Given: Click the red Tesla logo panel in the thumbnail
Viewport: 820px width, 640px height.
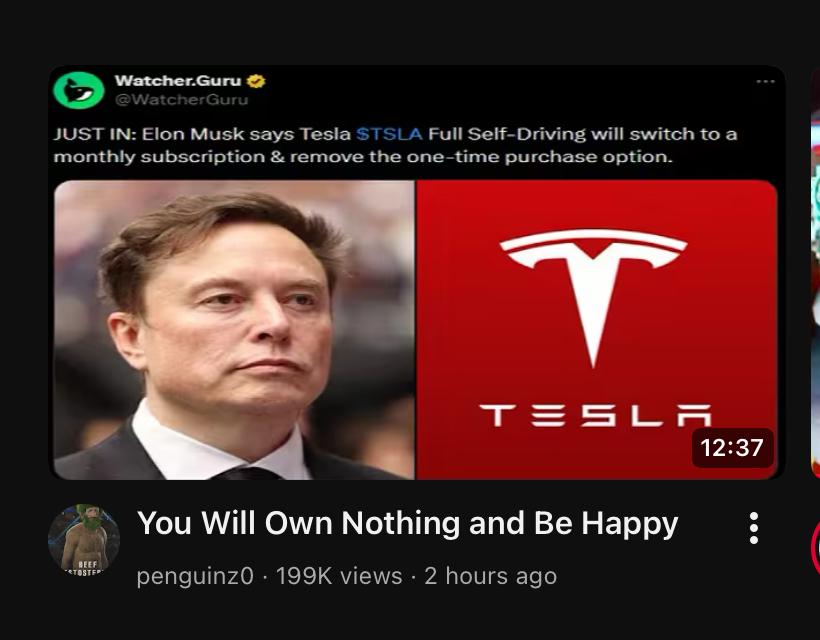Looking at the screenshot, I should click(597, 330).
